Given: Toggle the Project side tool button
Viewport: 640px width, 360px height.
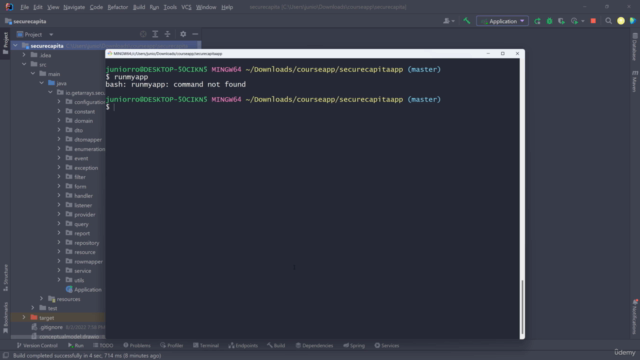Looking at the screenshot, I should coord(5,43).
